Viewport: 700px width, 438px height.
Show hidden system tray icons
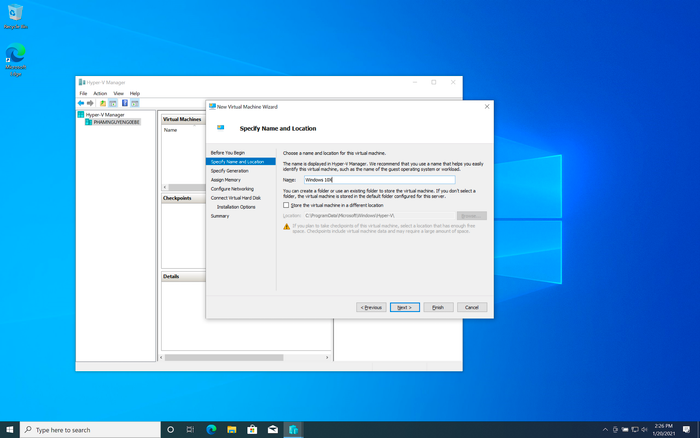coord(605,430)
